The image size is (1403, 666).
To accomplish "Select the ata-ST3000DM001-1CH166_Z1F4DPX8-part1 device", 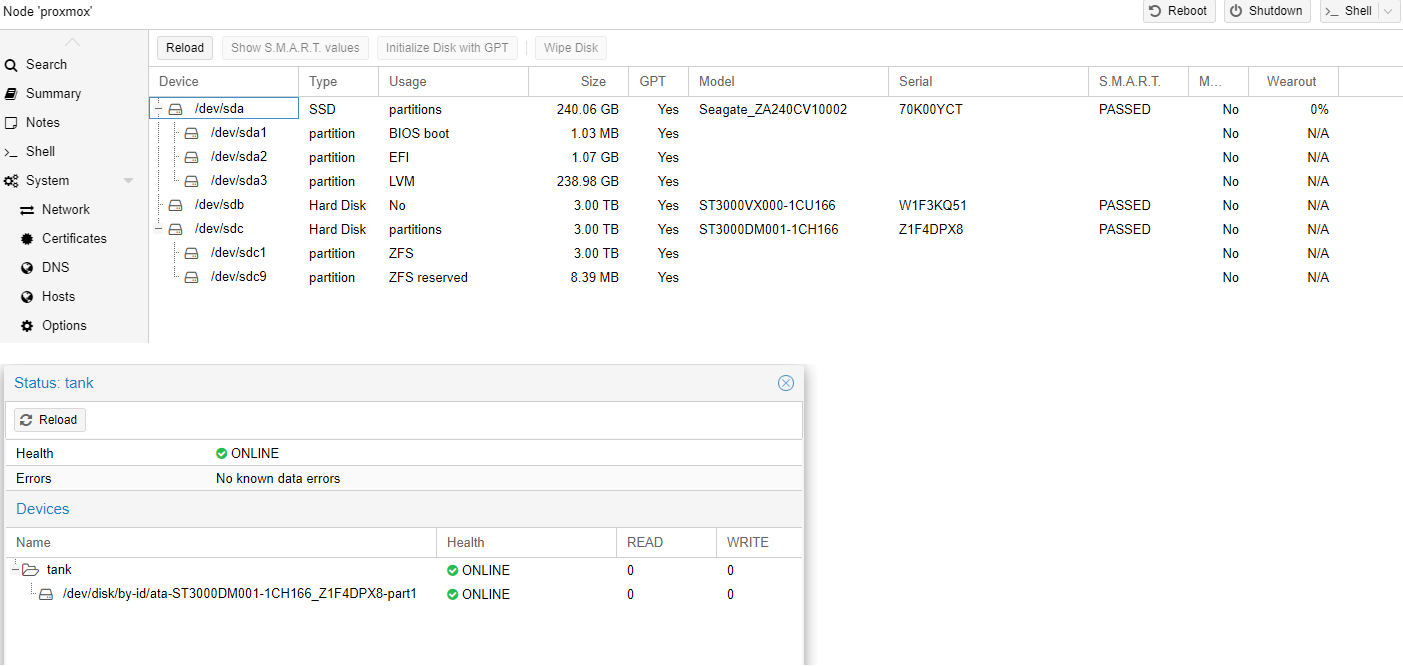I will coord(403,594).
